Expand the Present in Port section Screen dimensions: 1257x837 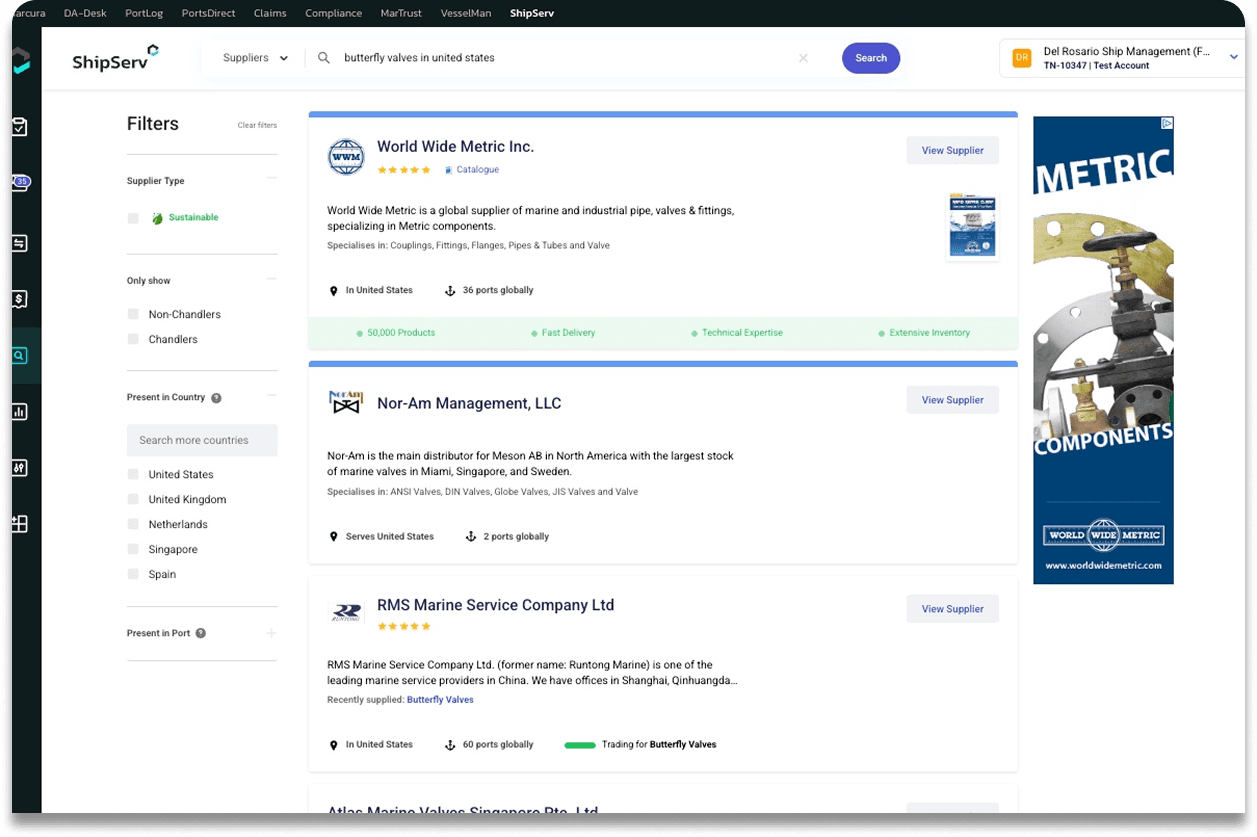tap(271, 633)
